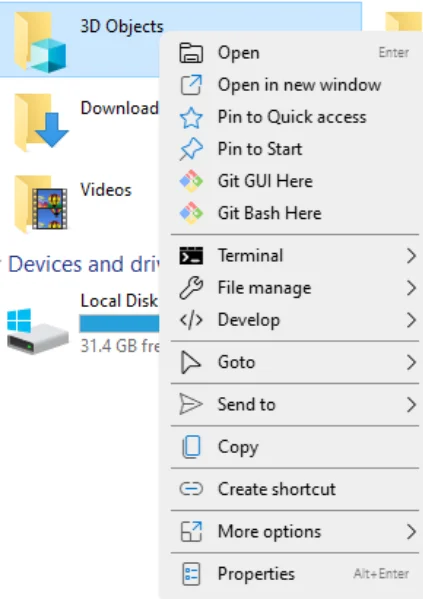Click the Downloads folder icon
Viewport: 423px width, 599px height.
pos(41,122)
